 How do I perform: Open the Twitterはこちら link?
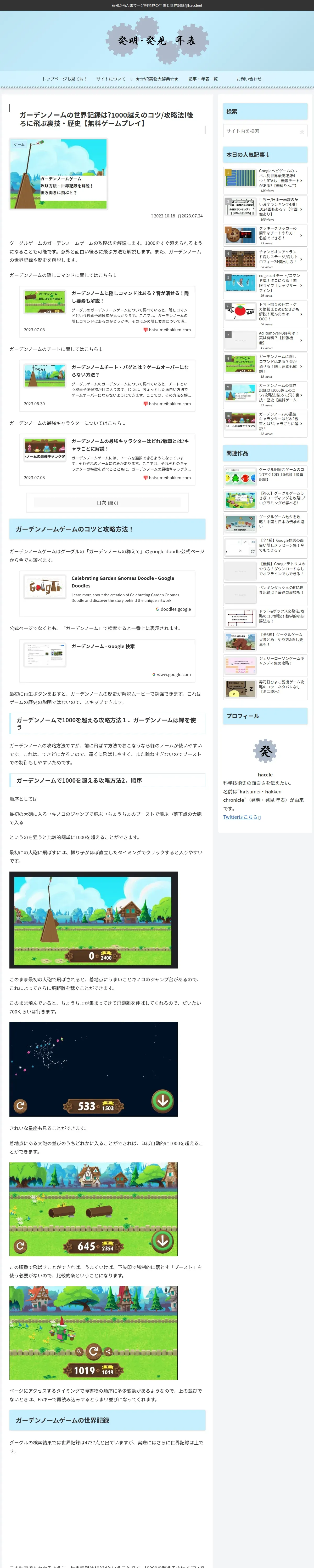[x=240, y=817]
